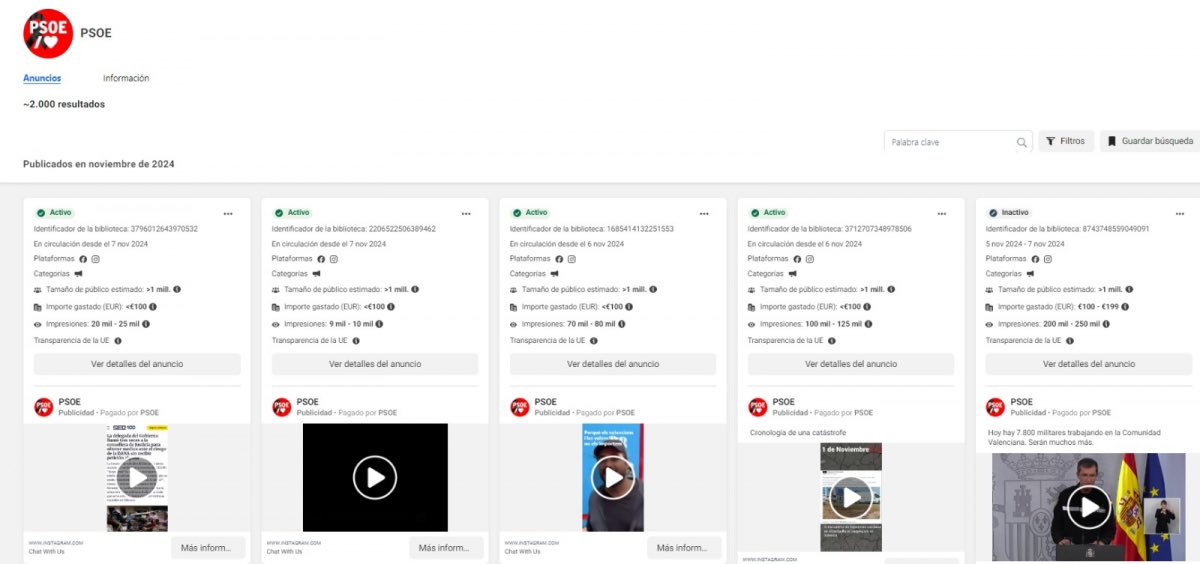Screen dimensions: 1200x564
Task: Click '5 nov 2024 - 7 nov 2024' date range
Action: coord(1028,244)
